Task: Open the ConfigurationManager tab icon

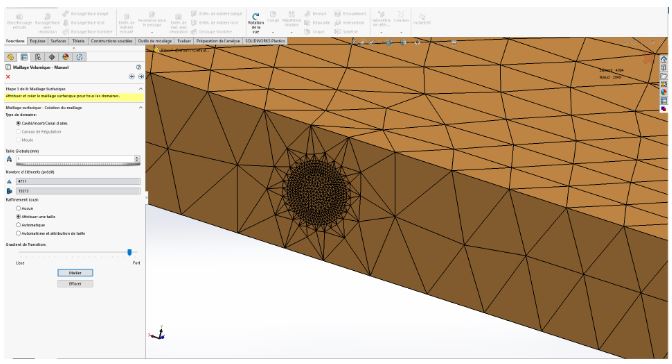Action: point(38,57)
